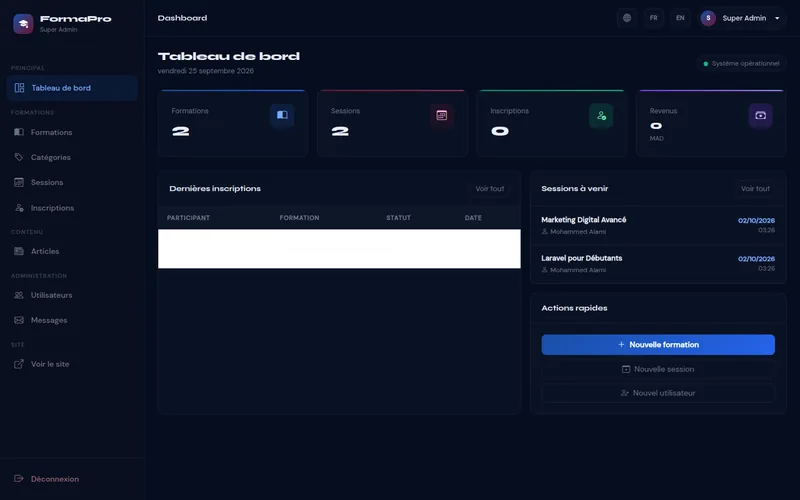
Task: Click the Inscriptions person icon in sidebar
Action: click(x=19, y=208)
